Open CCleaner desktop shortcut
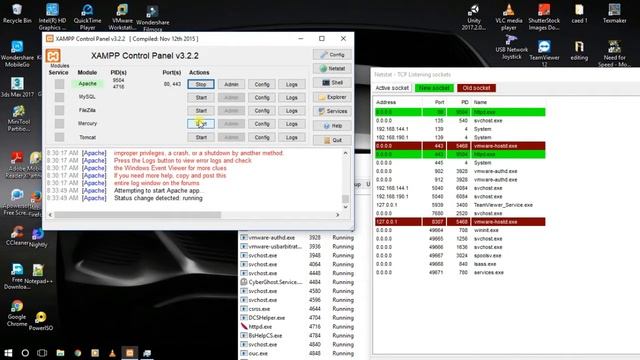Image resolution: width=640 pixels, height=360 pixels. pos(17,236)
